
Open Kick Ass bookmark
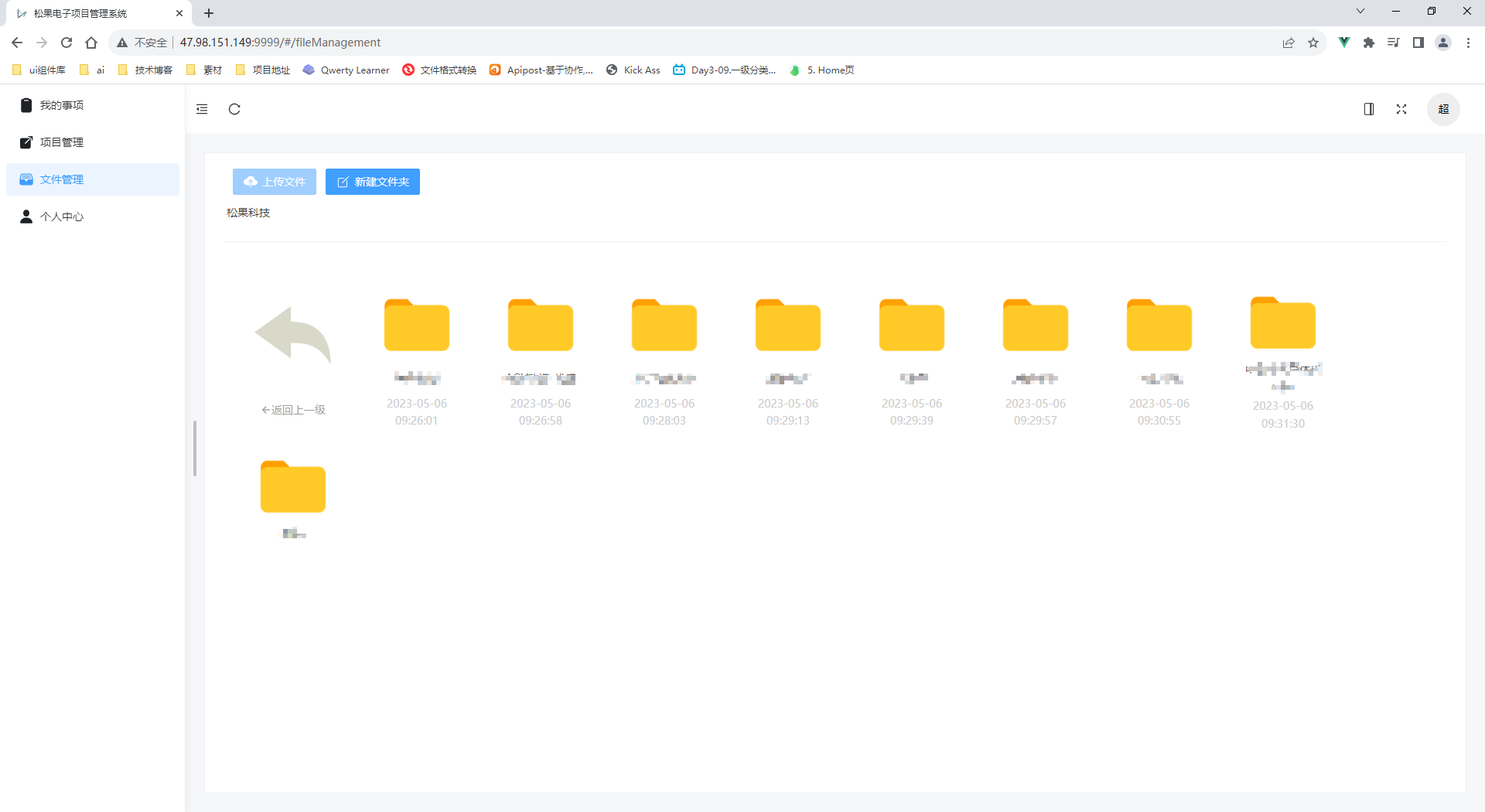(x=633, y=70)
